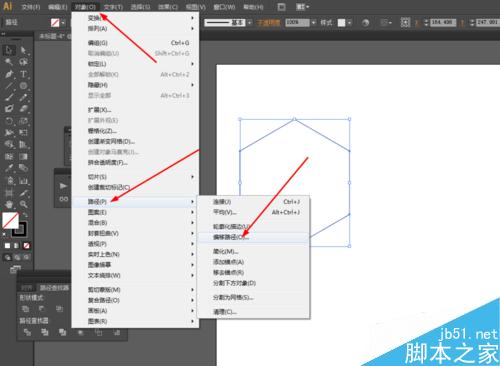
Task: Select the Eyedropper tool
Action: pyautogui.click(x=8, y=168)
